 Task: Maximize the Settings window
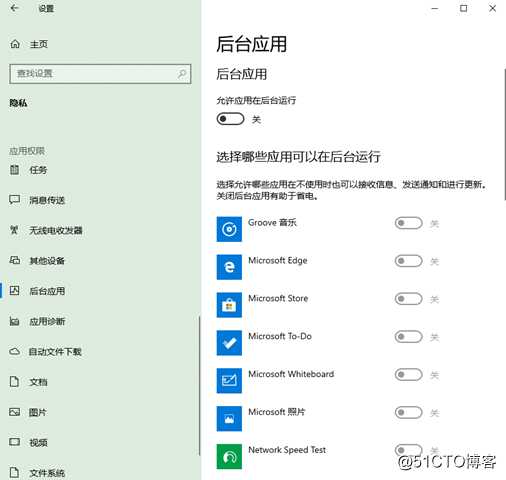(x=463, y=8)
